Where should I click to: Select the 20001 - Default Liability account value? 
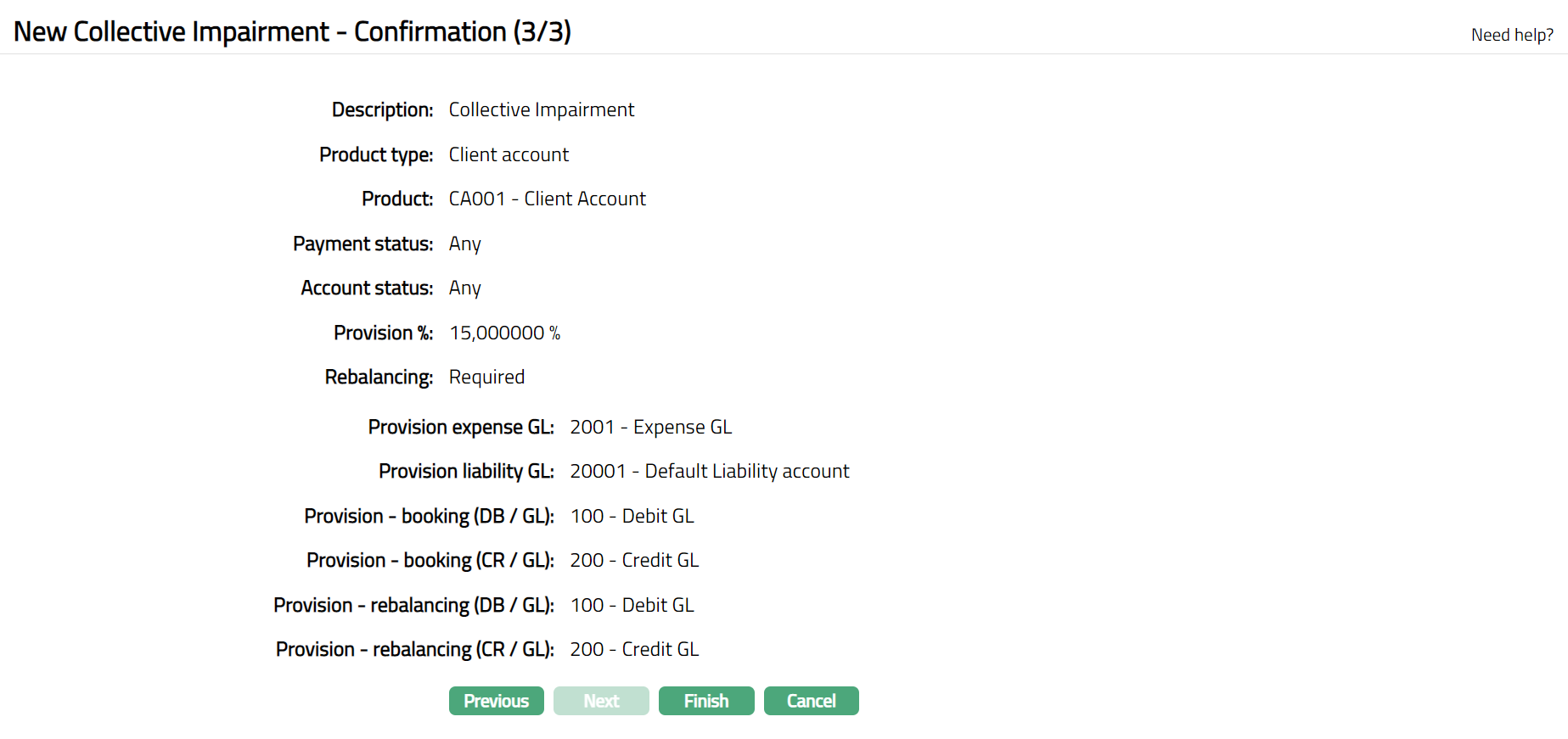pos(709,471)
